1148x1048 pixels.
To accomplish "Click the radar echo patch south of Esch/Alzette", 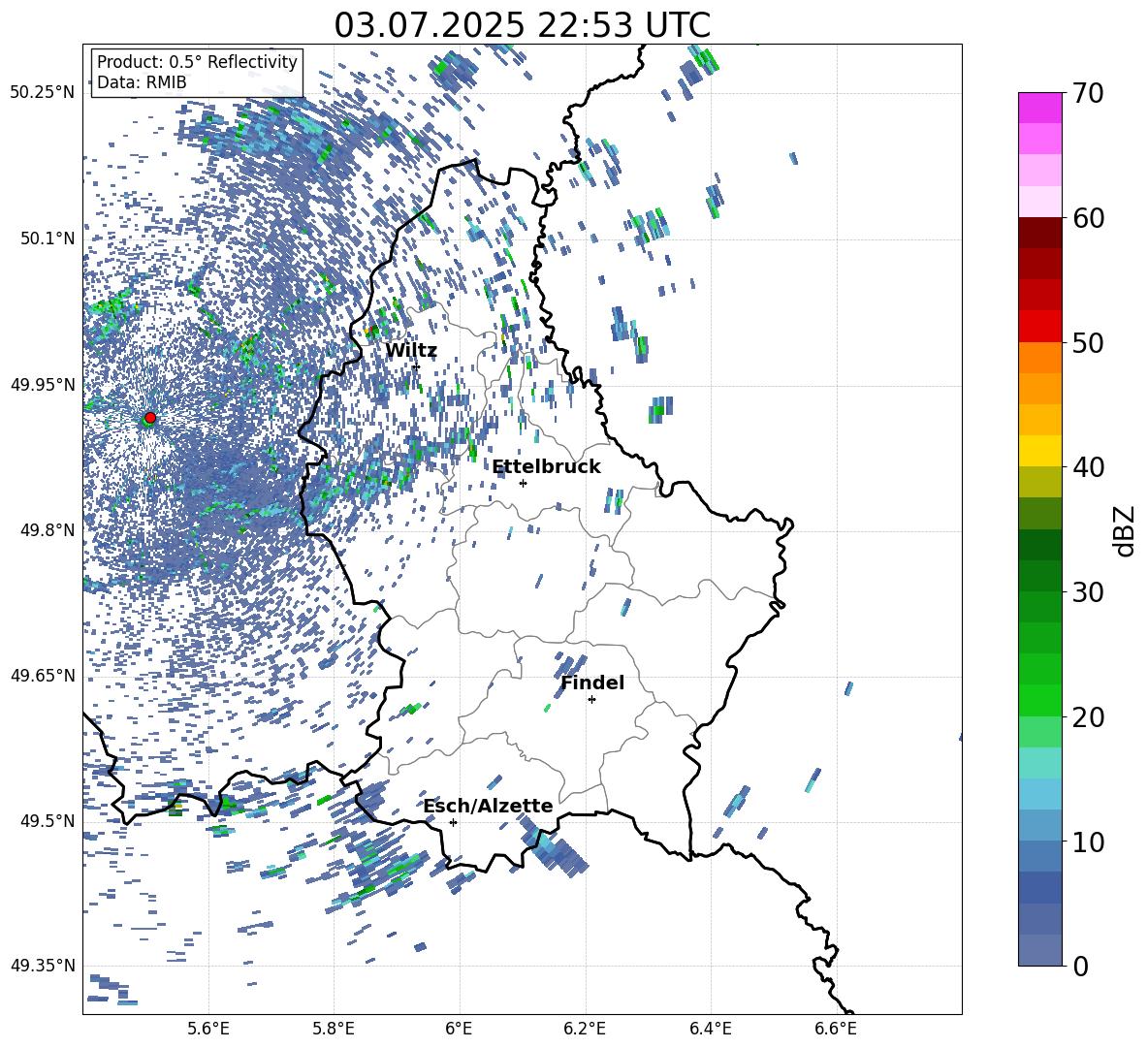I will 553,847.
